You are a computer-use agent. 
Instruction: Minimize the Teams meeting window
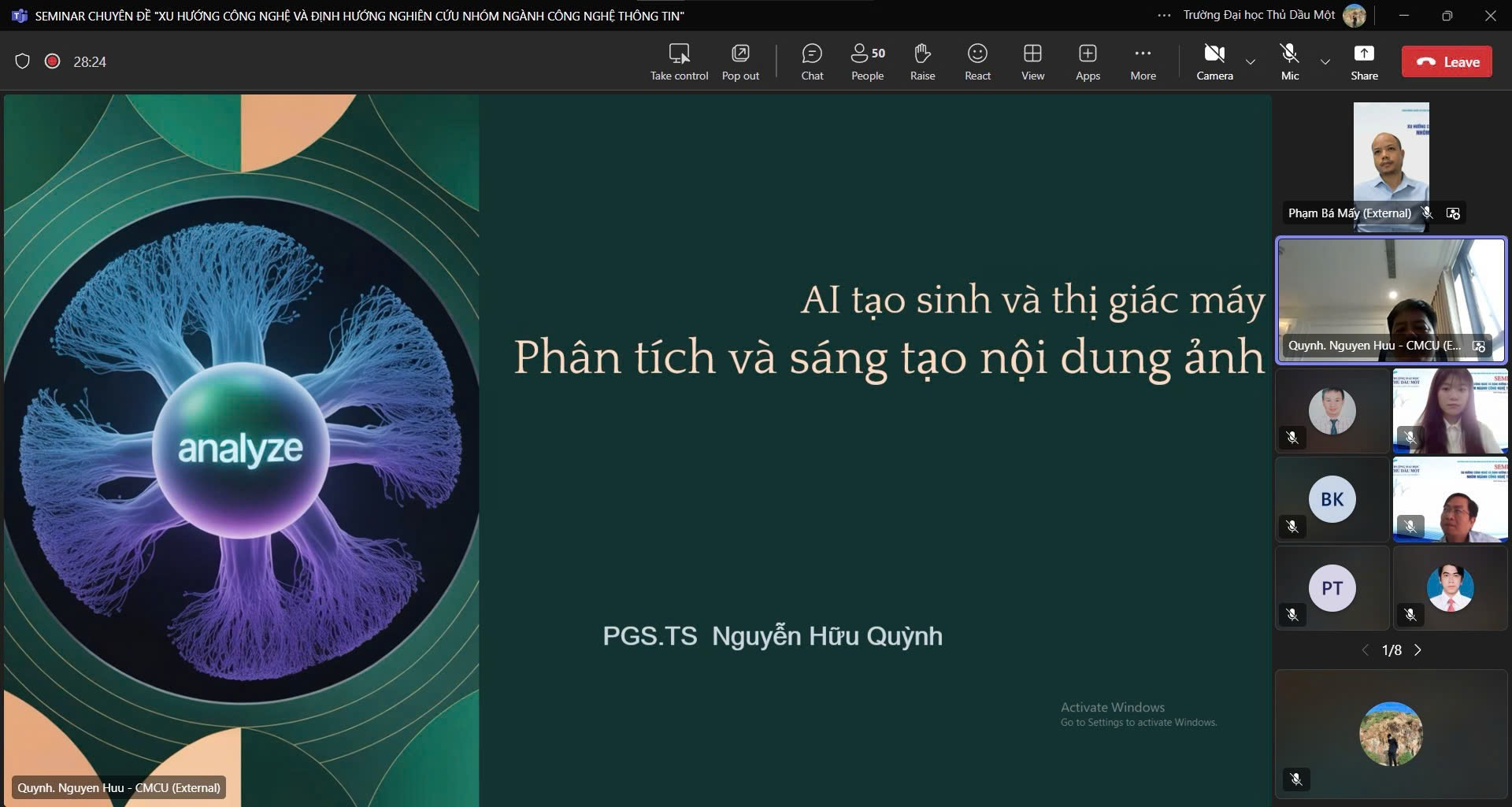point(1403,15)
